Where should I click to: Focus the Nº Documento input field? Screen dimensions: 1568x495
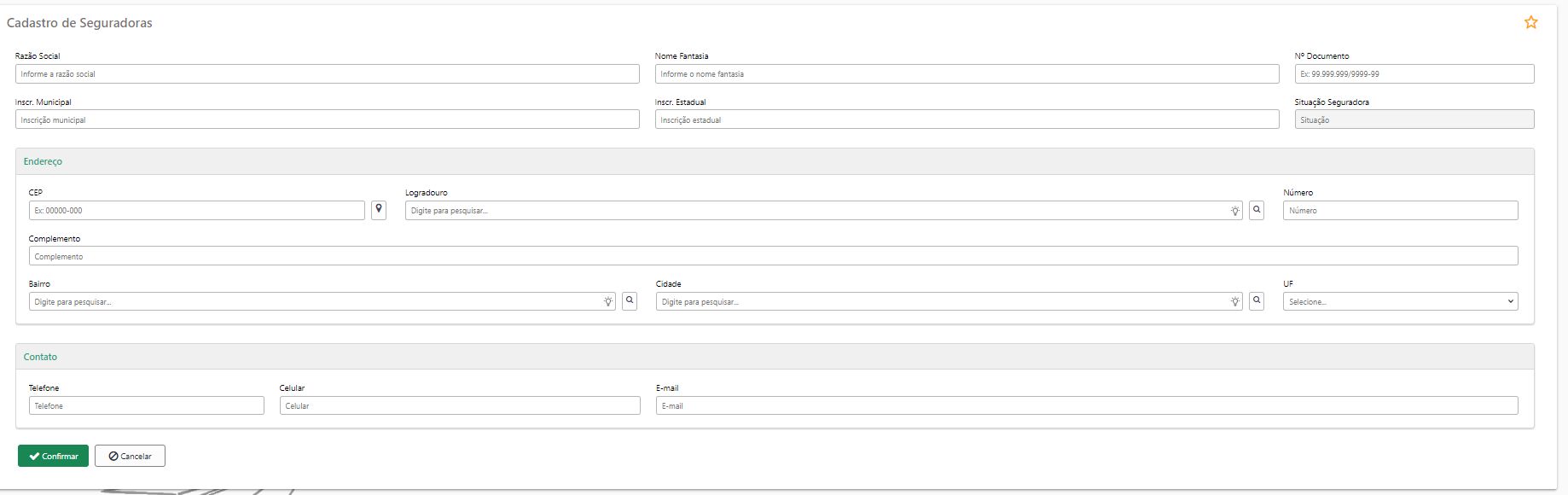tap(1414, 74)
